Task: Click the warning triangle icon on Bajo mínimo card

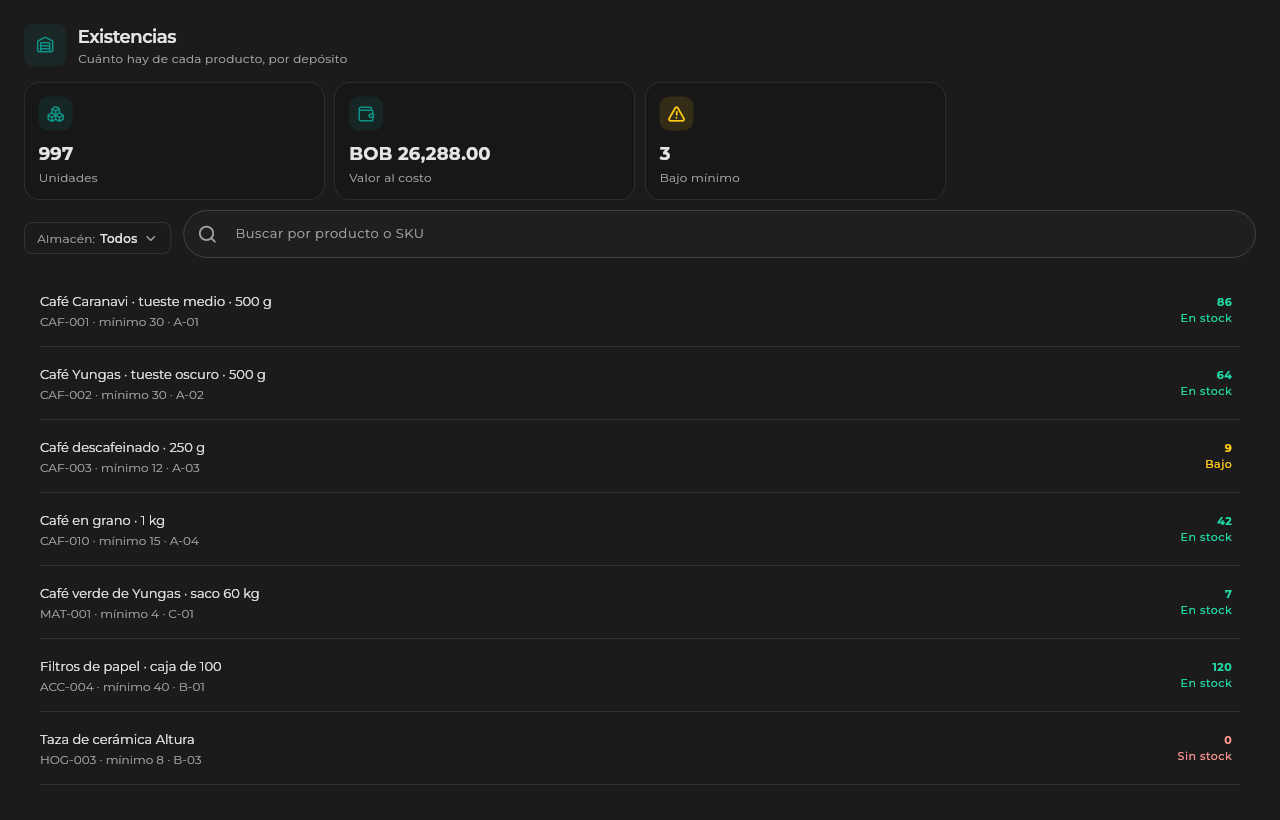Action: coord(677,114)
